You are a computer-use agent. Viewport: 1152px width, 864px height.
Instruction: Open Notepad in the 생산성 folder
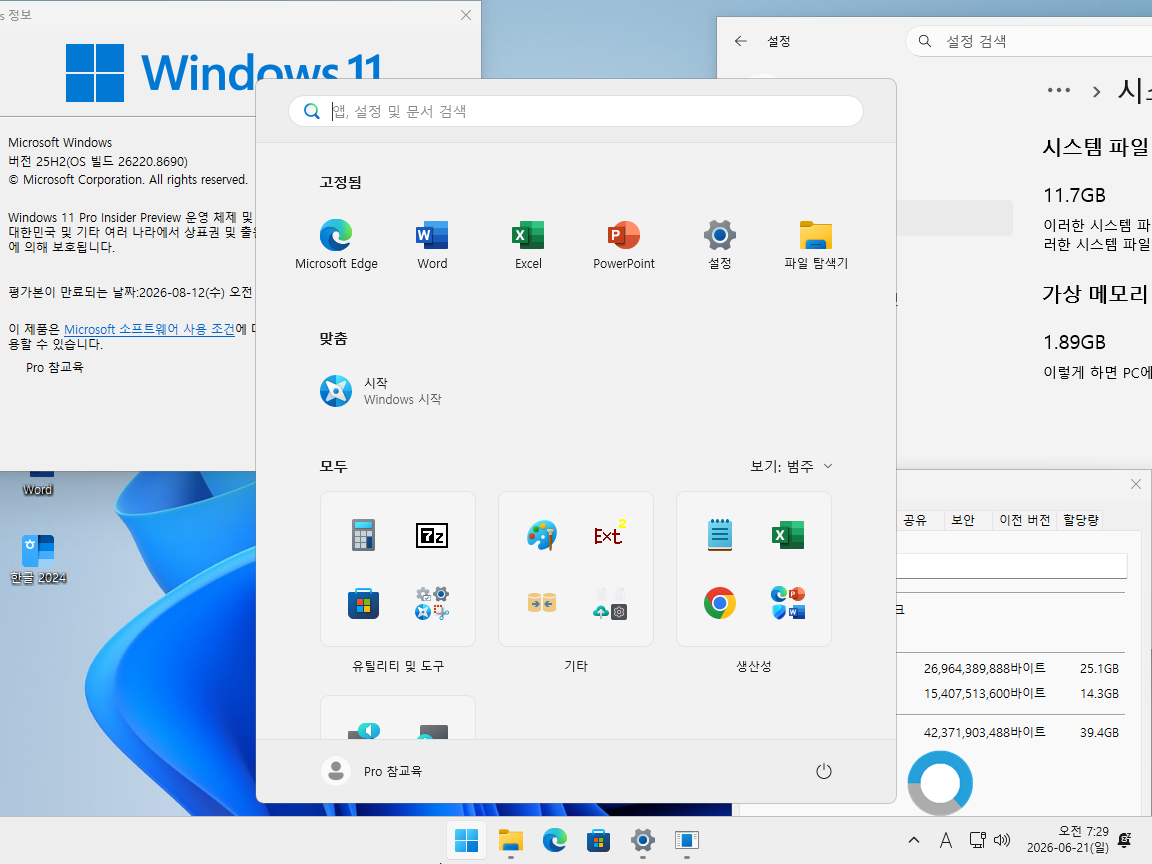click(x=719, y=535)
